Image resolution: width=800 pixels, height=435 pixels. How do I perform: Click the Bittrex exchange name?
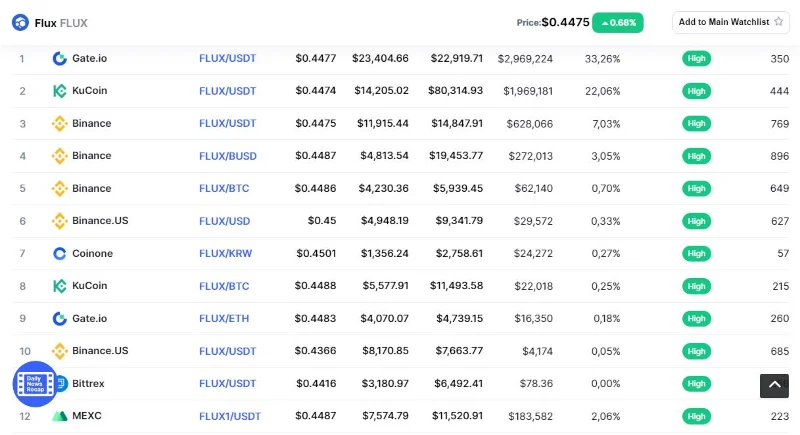coord(88,383)
